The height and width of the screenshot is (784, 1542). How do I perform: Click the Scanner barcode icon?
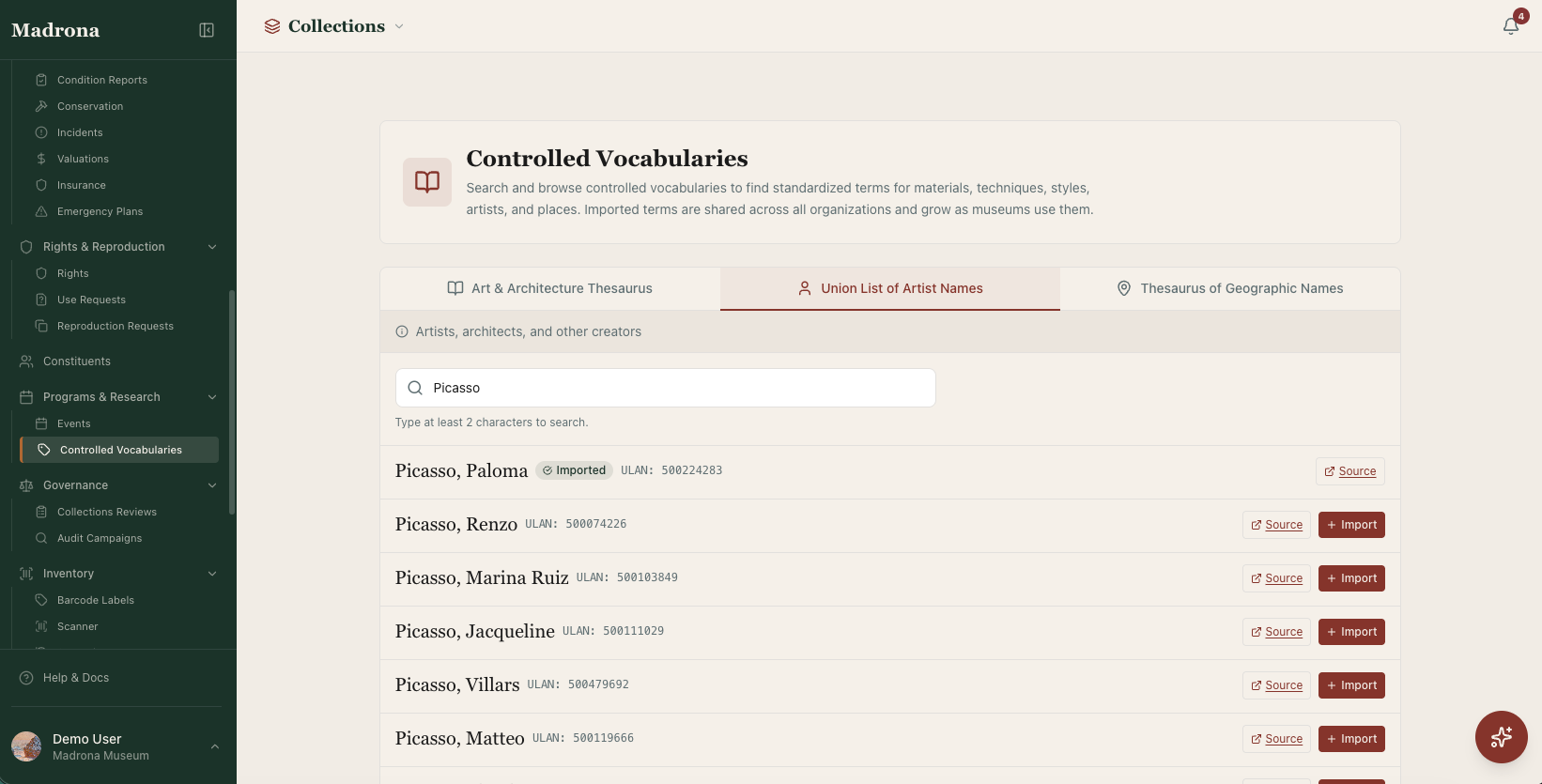(41, 626)
